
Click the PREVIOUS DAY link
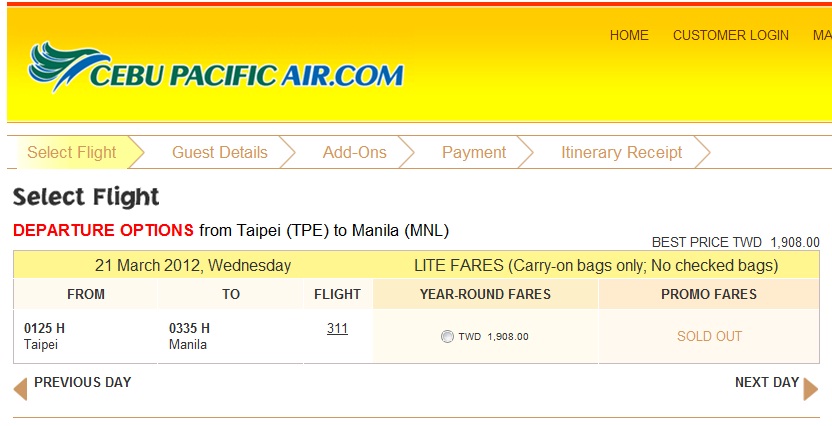coord(82,382)
